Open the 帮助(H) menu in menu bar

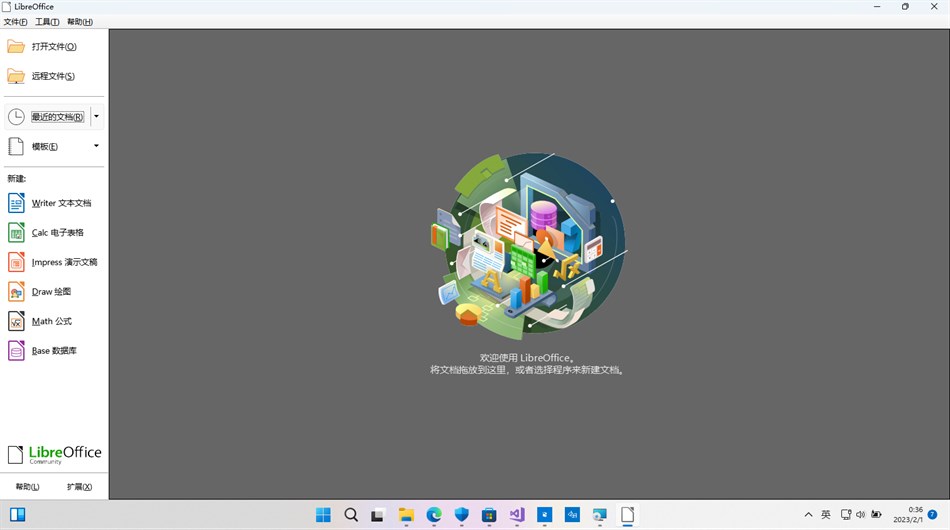tap(79, 22)
